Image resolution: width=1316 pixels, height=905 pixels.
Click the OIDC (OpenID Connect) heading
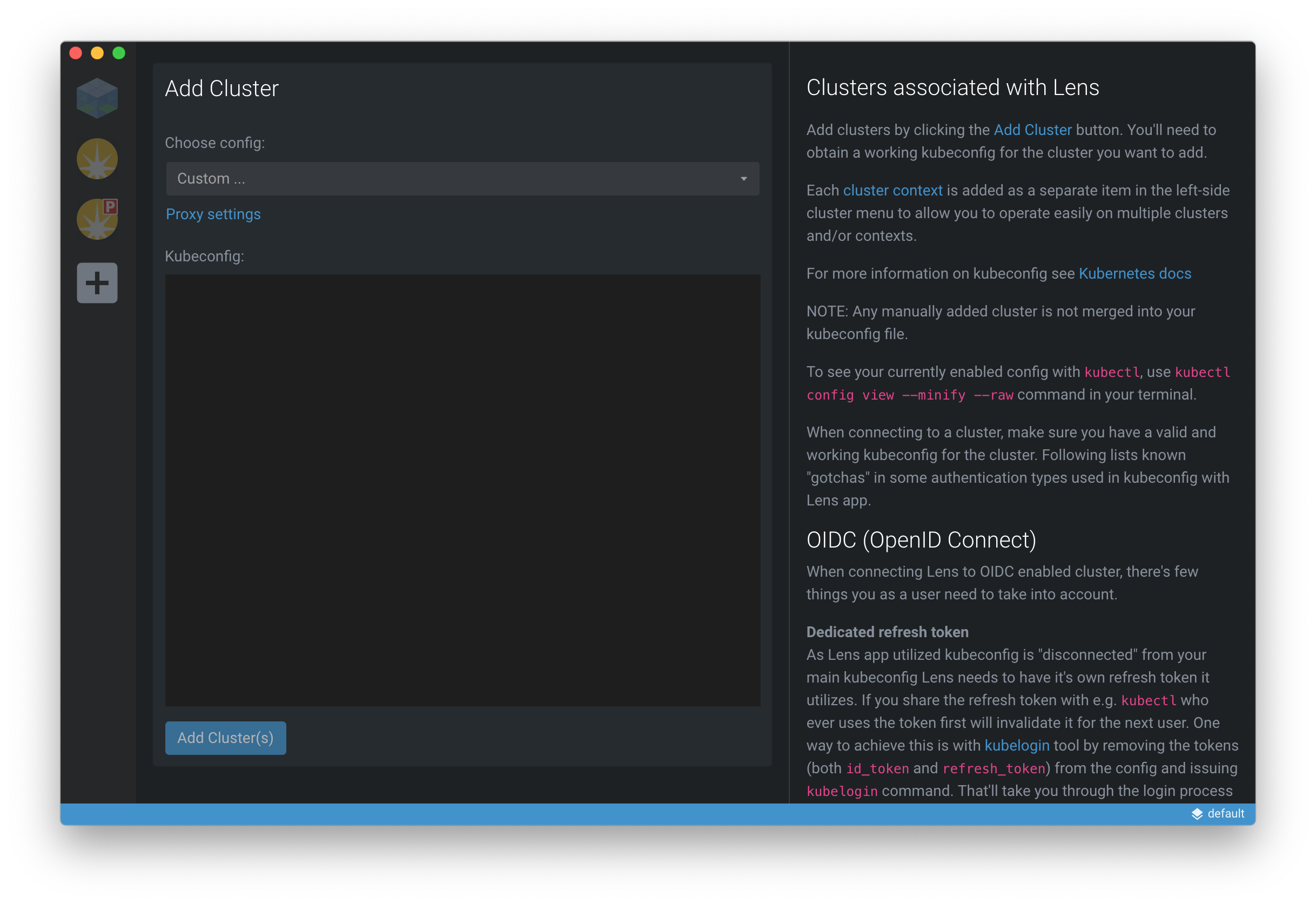click(x=921, y=540)
